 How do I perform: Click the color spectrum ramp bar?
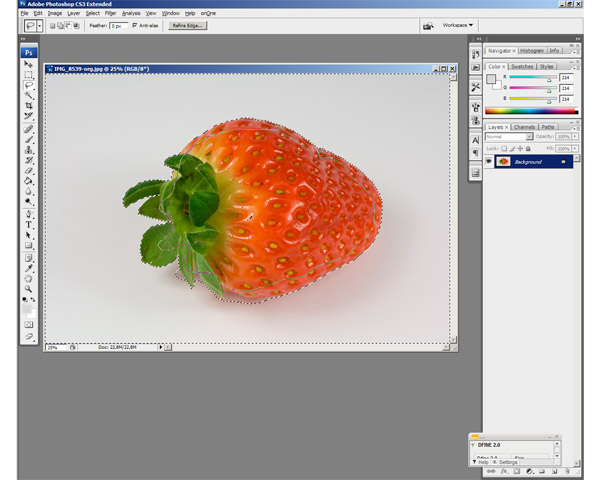tap(529, 111)
